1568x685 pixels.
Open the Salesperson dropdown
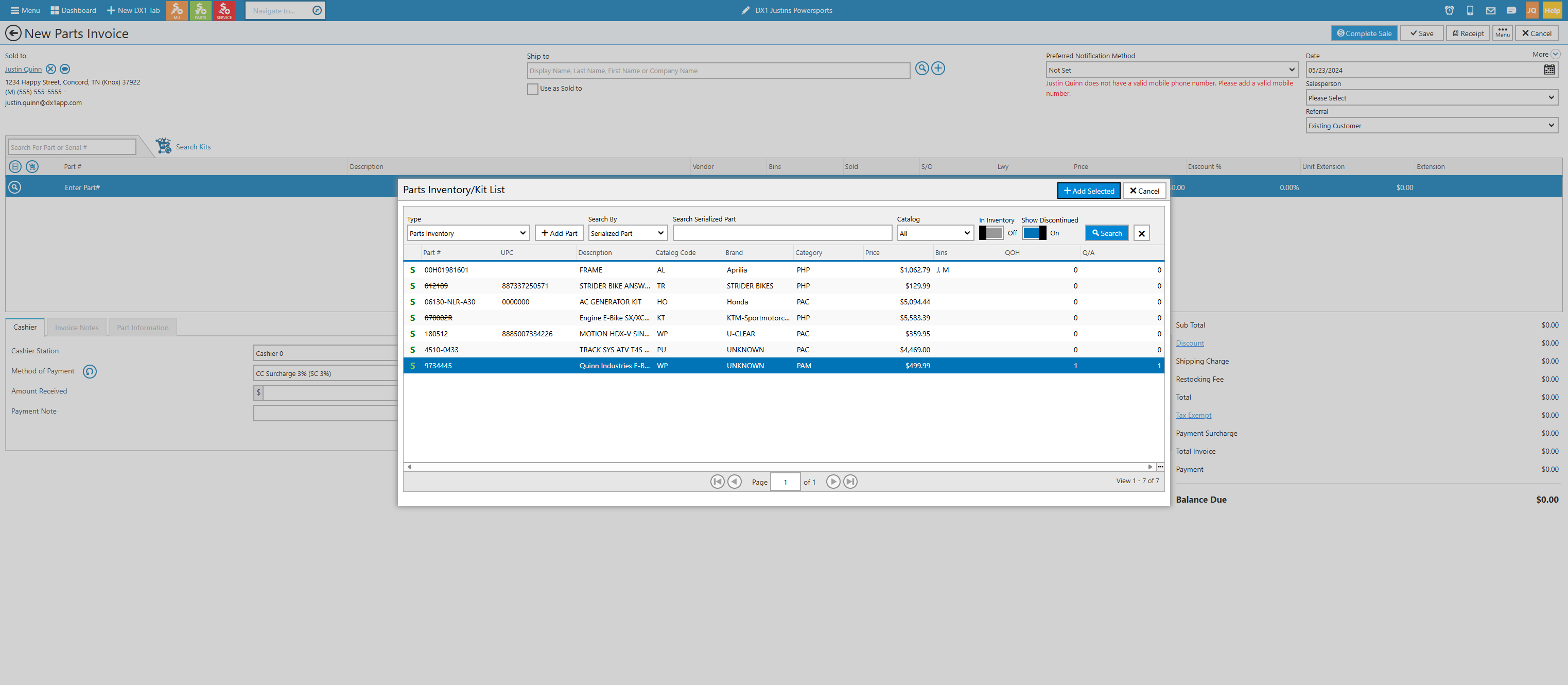tap(1432, 97)
